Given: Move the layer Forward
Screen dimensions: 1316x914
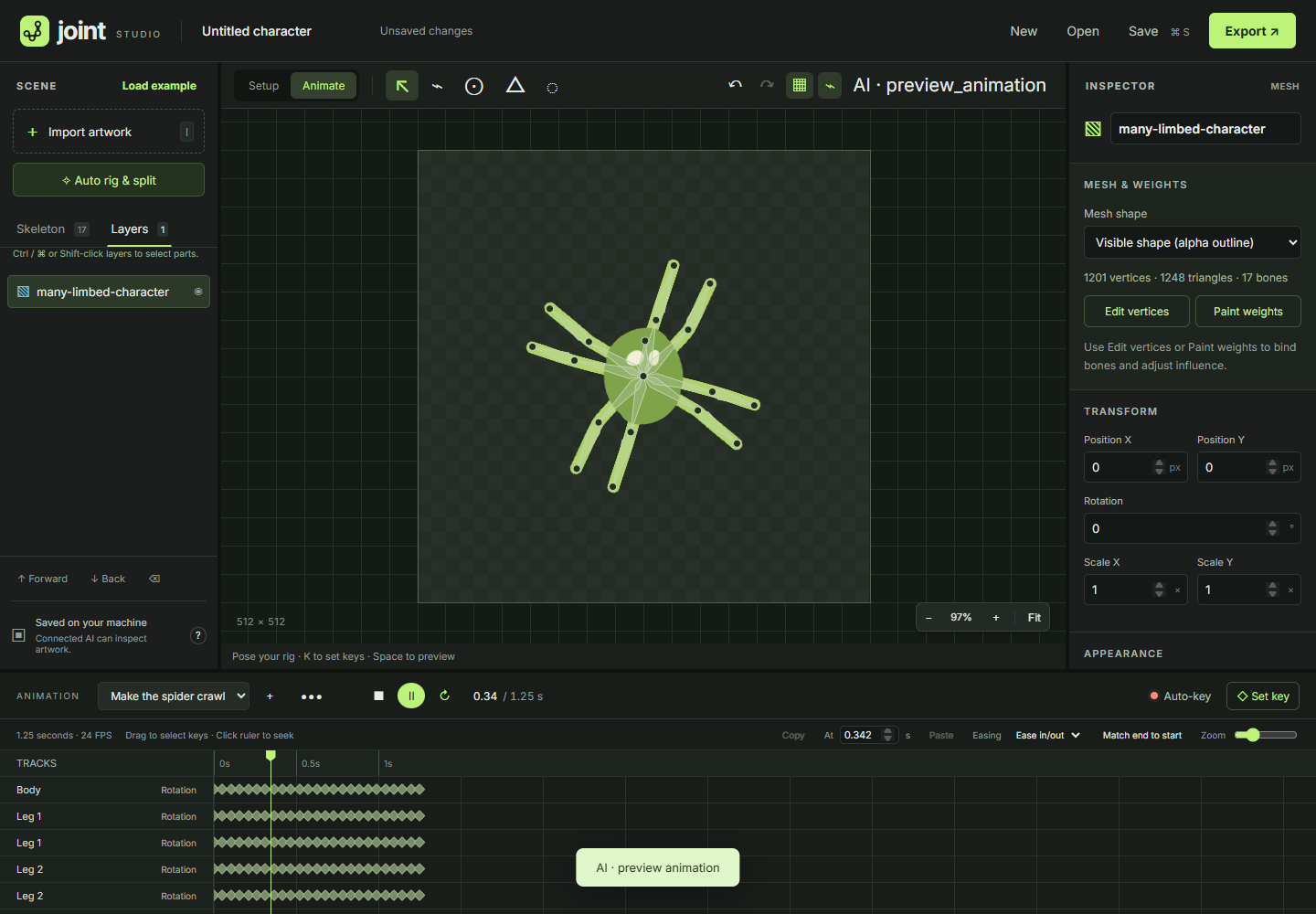Looking at the screenshot, I should pos(42,579).
